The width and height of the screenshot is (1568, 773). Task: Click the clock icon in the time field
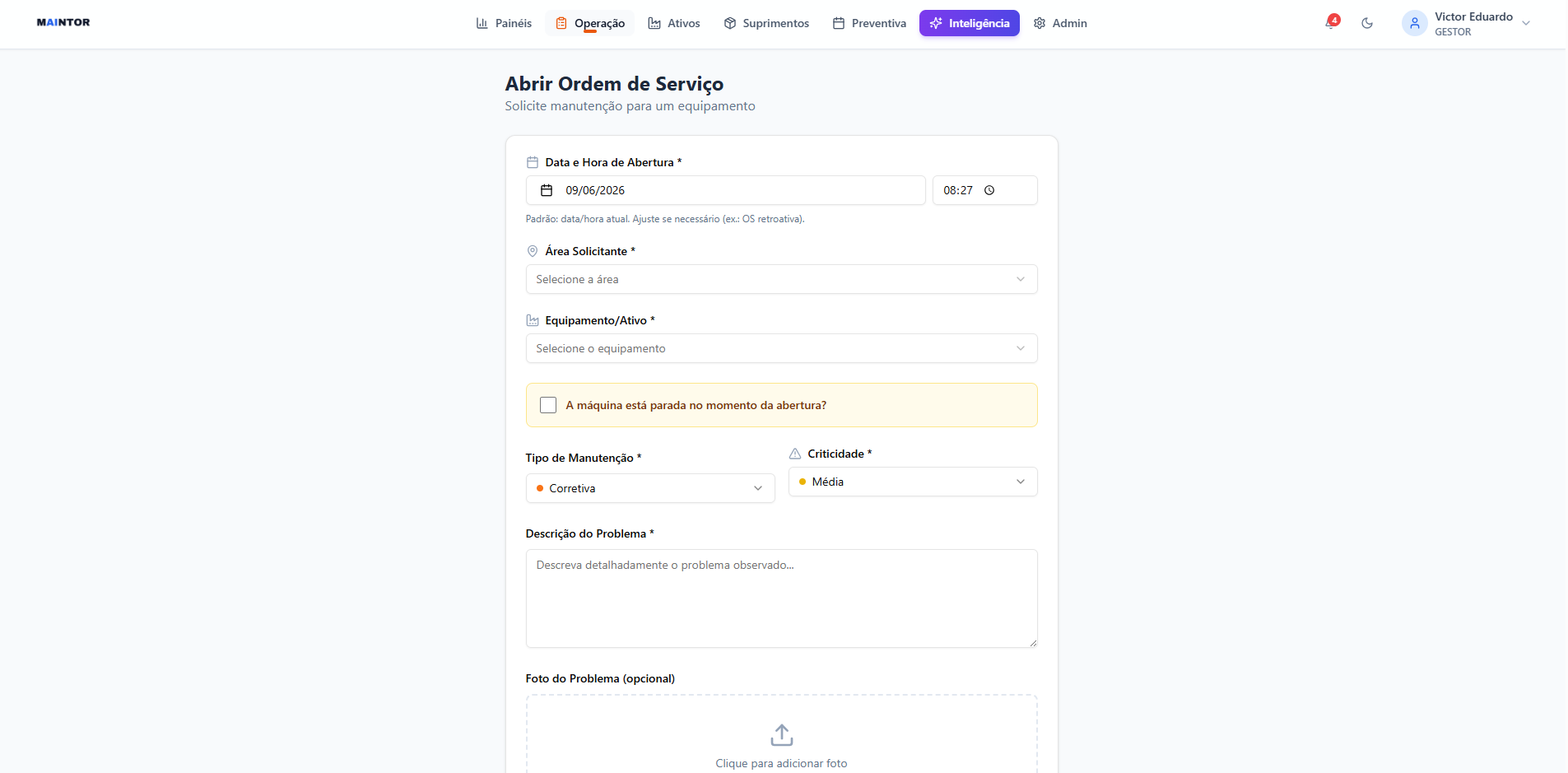[989, 190]
